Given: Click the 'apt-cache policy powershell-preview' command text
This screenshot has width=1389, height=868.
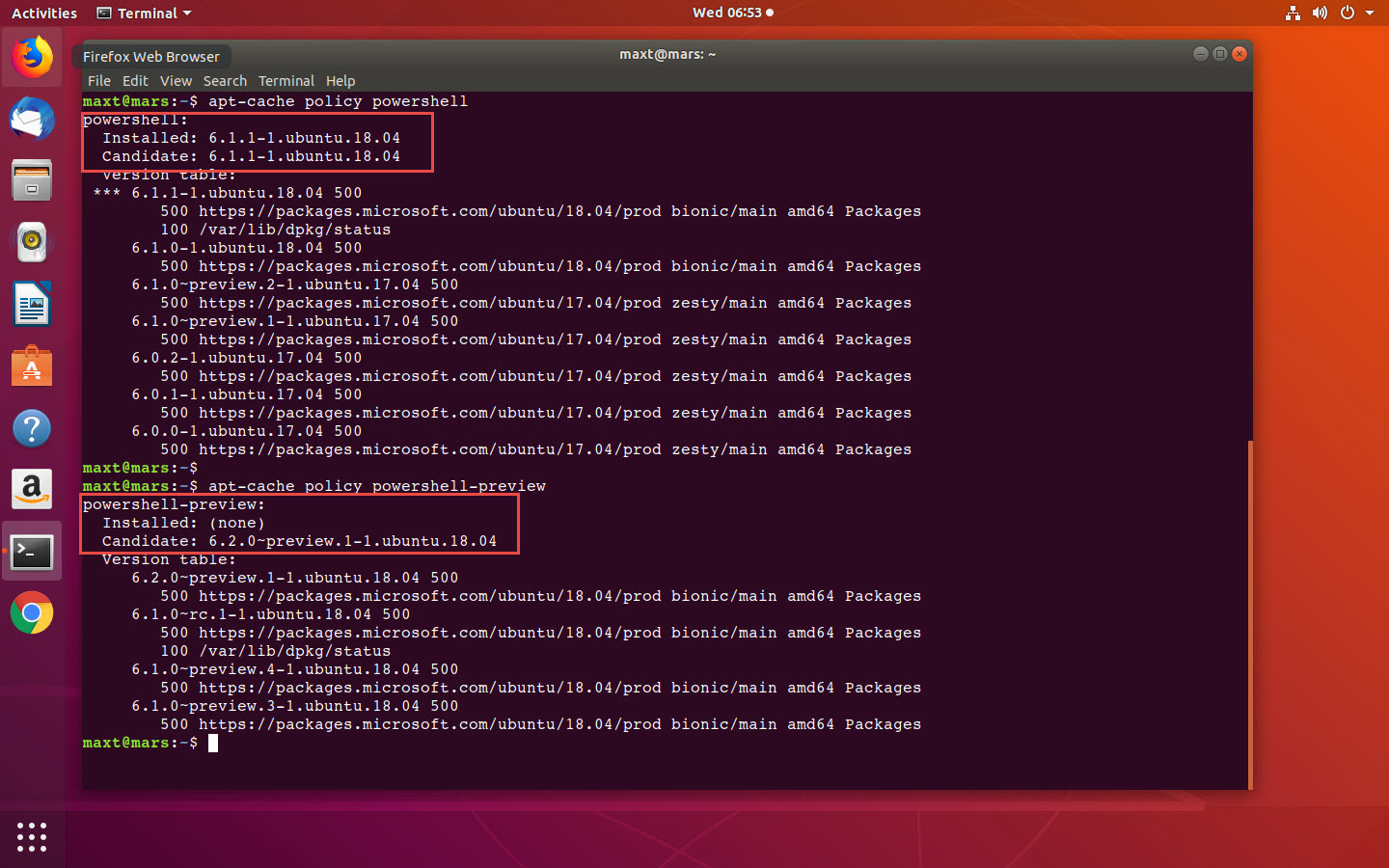Looking at the screenshot, I should tap(377, 486).
